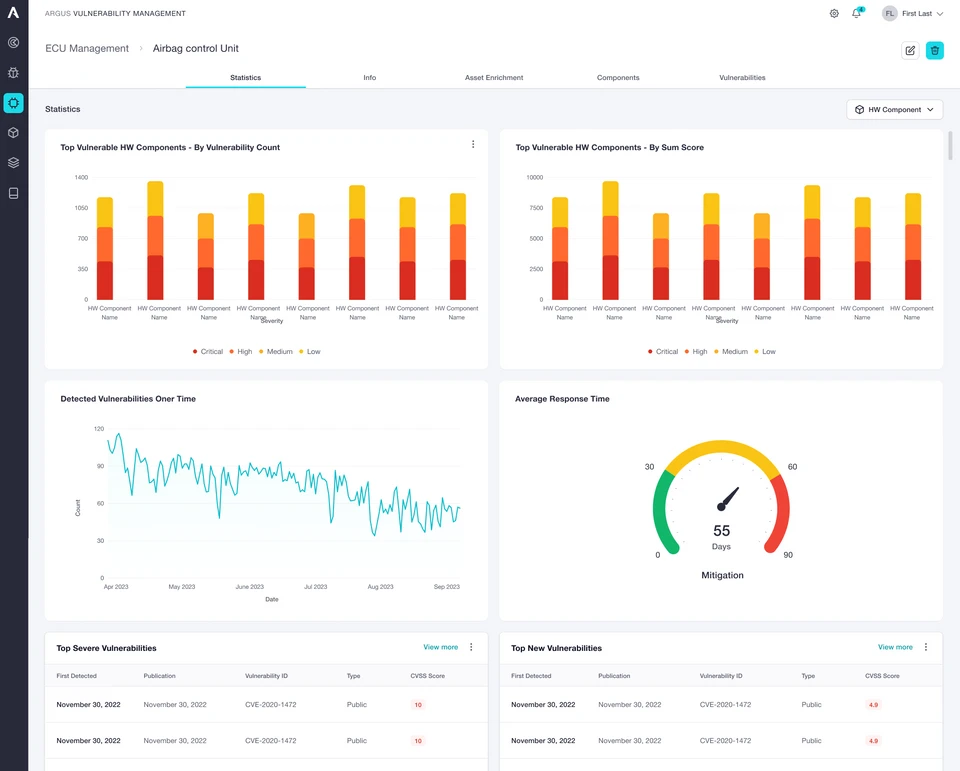Toggle Medium legend in Vulnerability Count chart

[276, 352]
